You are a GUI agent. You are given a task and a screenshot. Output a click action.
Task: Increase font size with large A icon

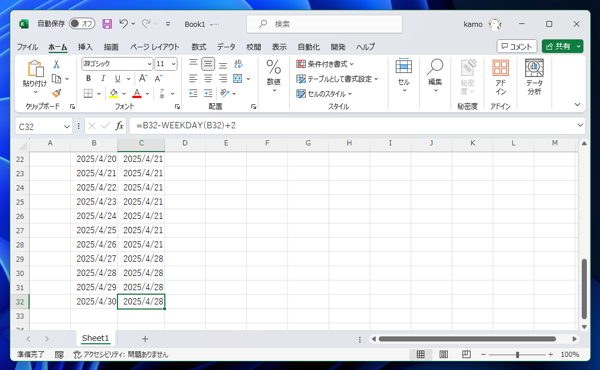(143, 78)
